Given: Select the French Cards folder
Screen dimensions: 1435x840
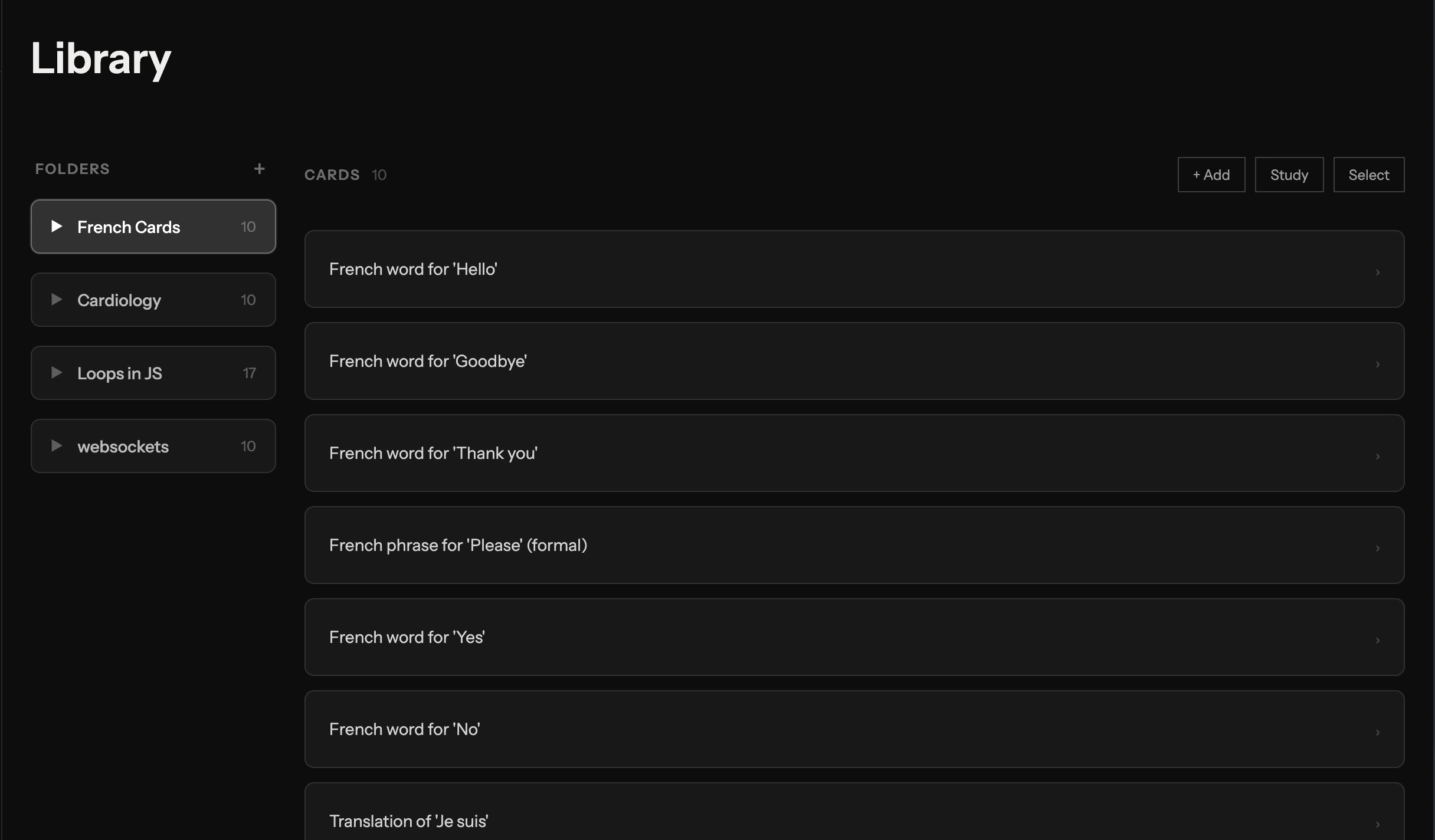Looking at the screenshot, I should pyautogui.click(x=129, y=227).
